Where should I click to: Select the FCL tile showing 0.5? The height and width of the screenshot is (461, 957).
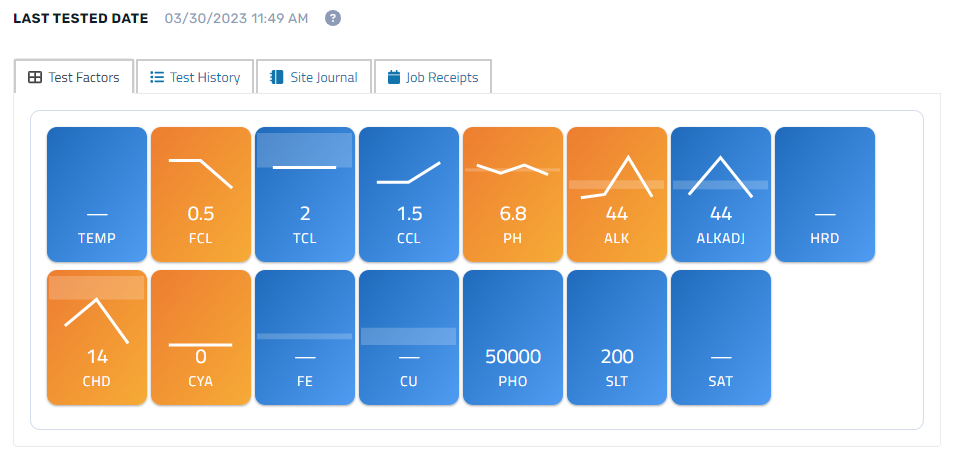coord(201,195)
